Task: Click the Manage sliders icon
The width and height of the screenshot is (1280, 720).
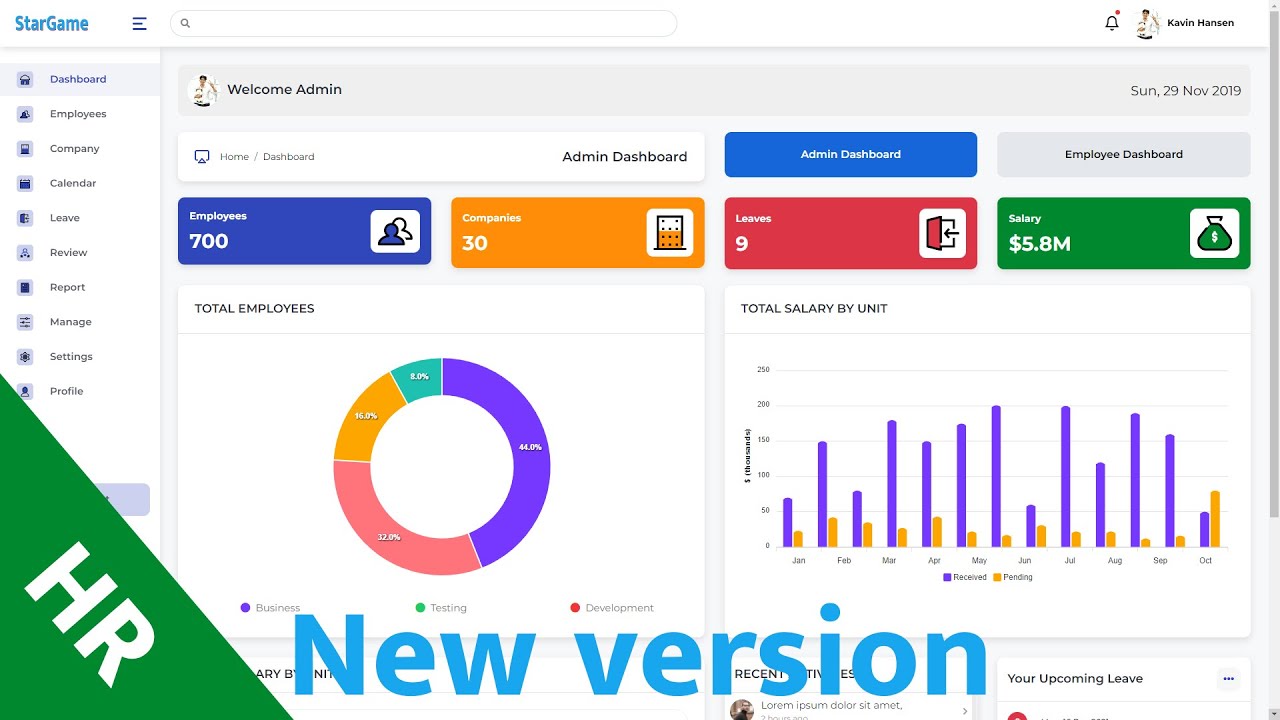Action: (25, 322)
